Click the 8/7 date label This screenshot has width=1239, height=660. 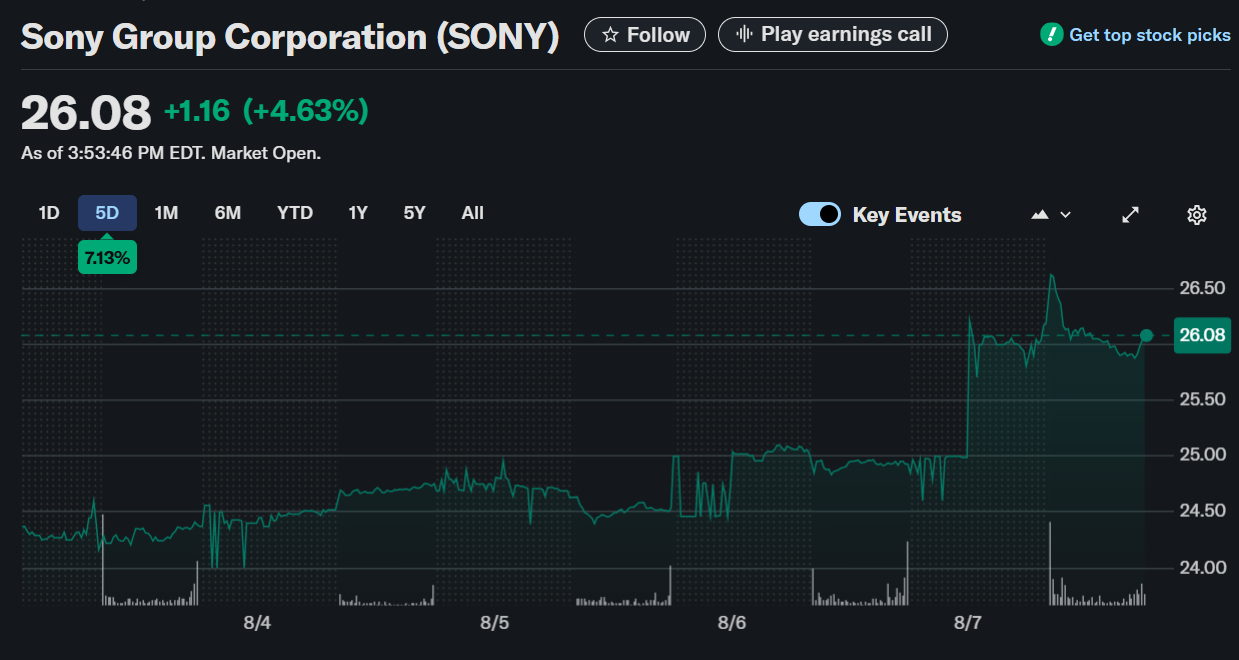[x=968, y=623]
